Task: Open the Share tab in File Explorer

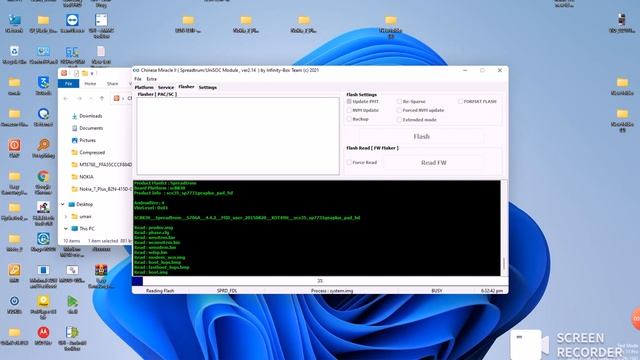Action: click(x=113, y=84)
